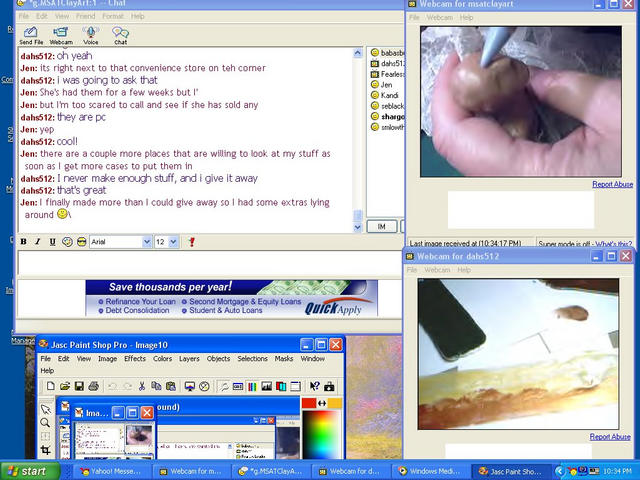Switch to Yahoo! Messenger taskbar button
This screenshot has height=480, width=640.
[110, 471]
